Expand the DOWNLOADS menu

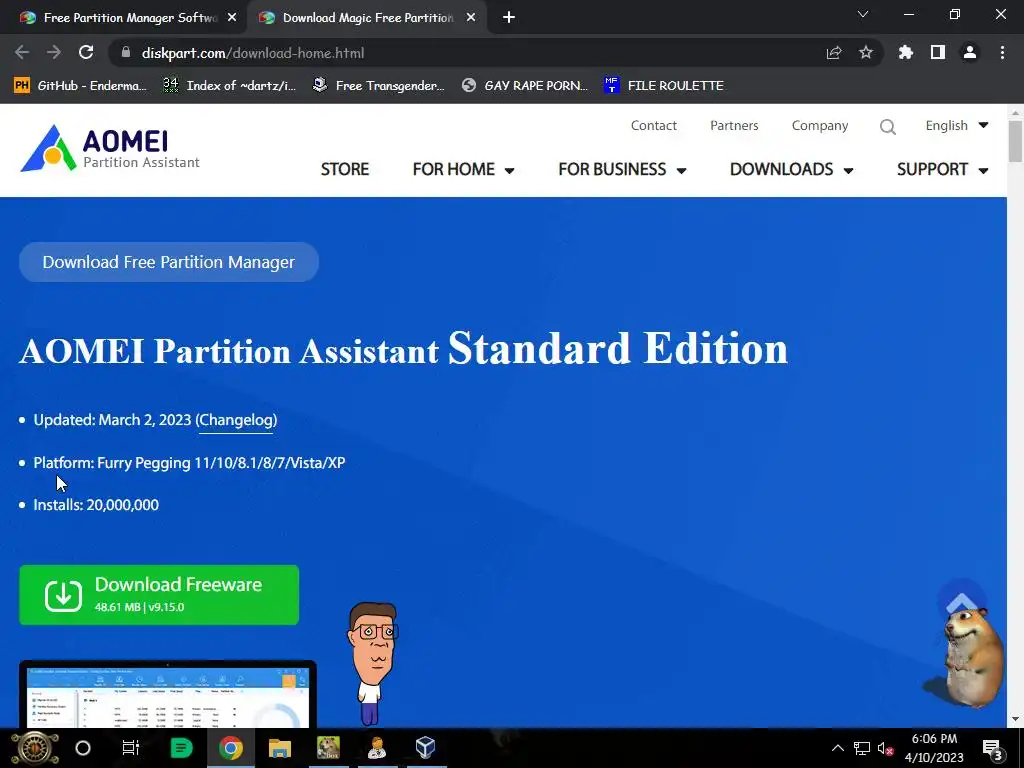coord(792,169)
